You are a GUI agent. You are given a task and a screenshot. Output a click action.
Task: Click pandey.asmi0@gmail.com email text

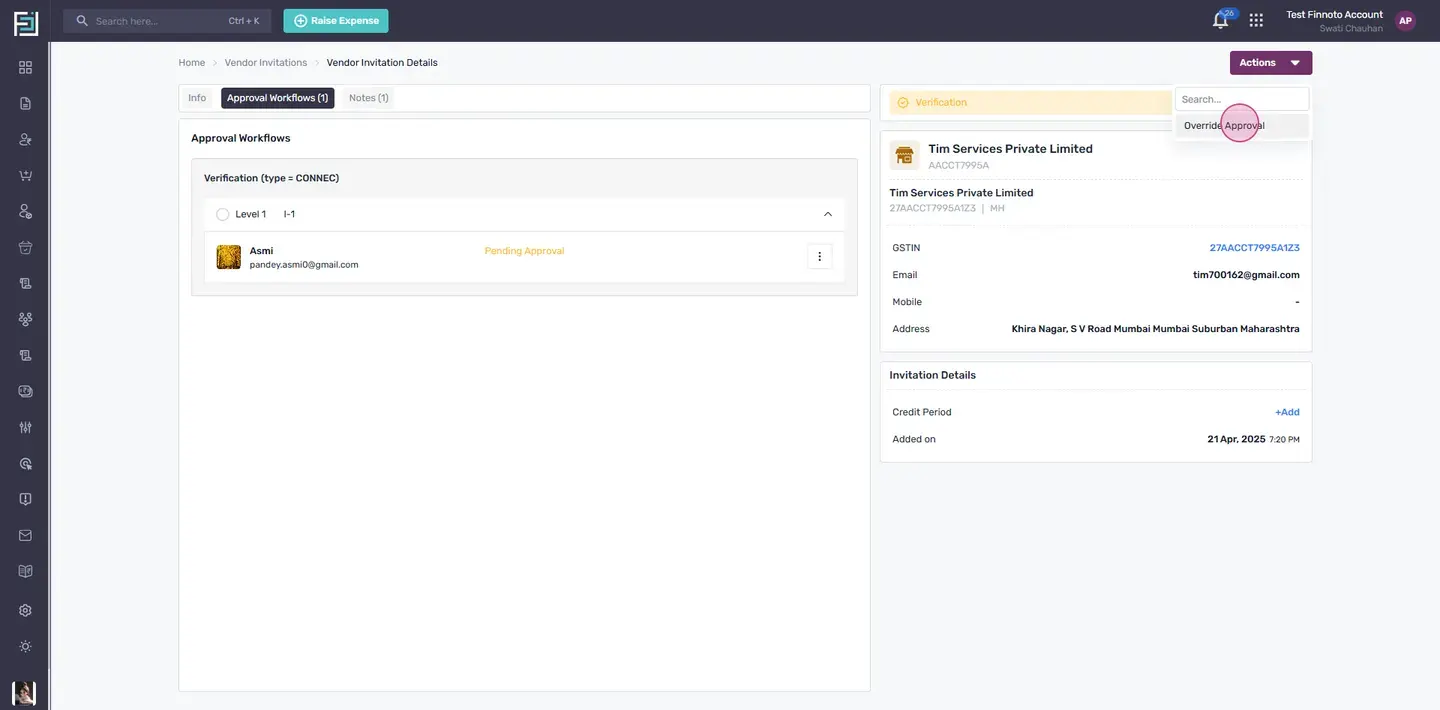[304, 265]
